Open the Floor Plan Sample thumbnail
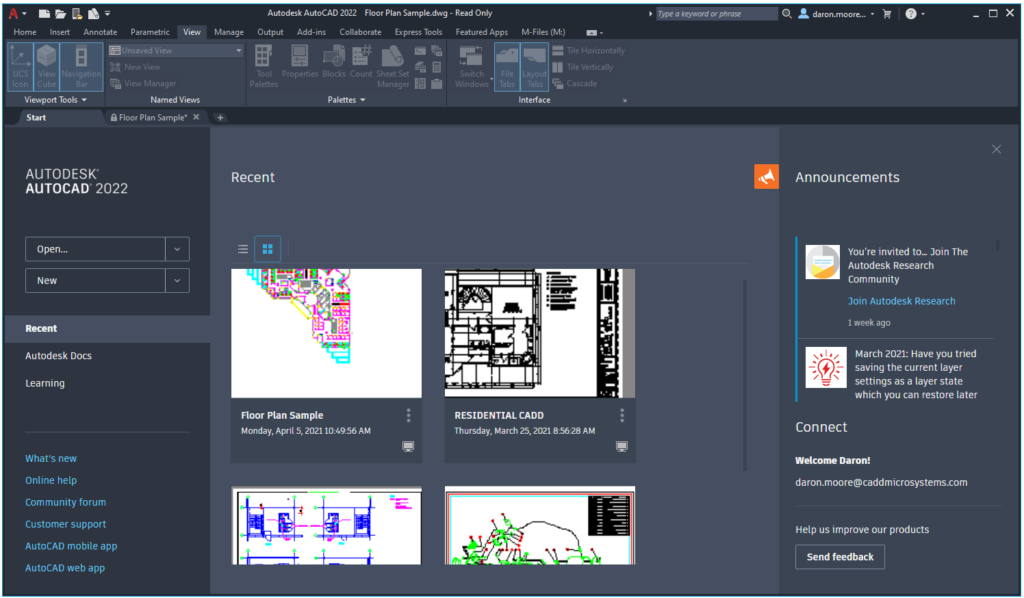This screenshot has height=598, width=1024. tap(327, 333)
